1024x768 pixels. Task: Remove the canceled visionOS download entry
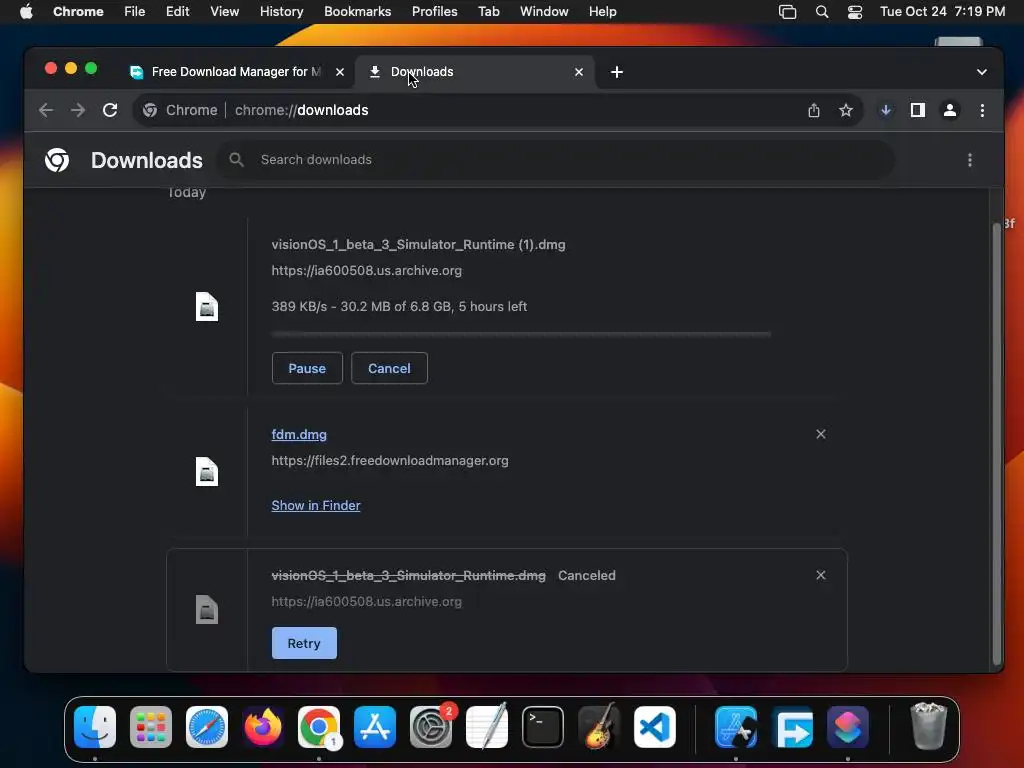click(821, 575)
